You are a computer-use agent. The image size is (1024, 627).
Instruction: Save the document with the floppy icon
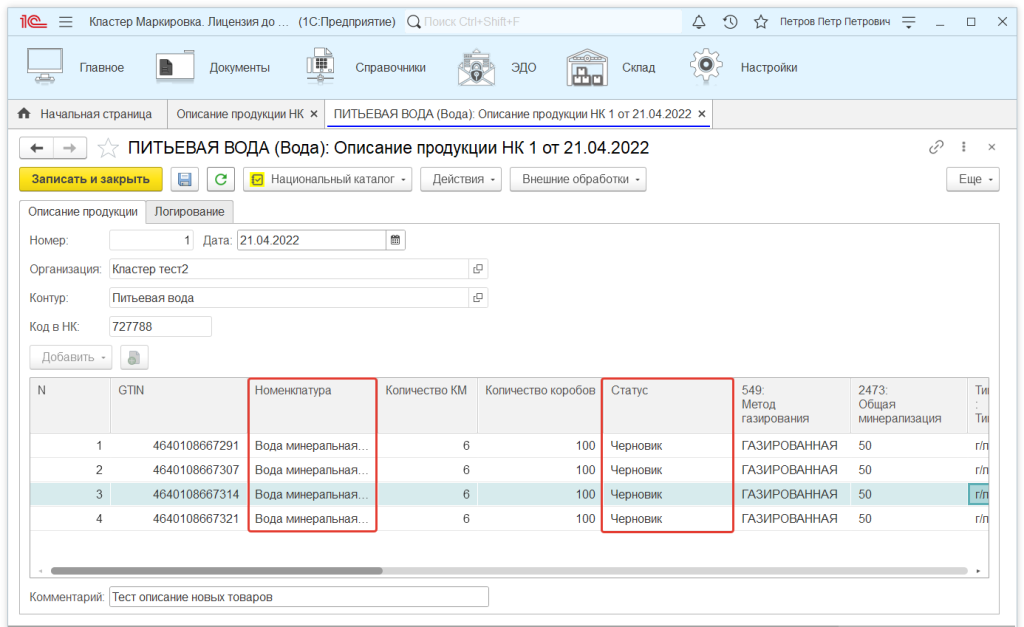[185, 179]
